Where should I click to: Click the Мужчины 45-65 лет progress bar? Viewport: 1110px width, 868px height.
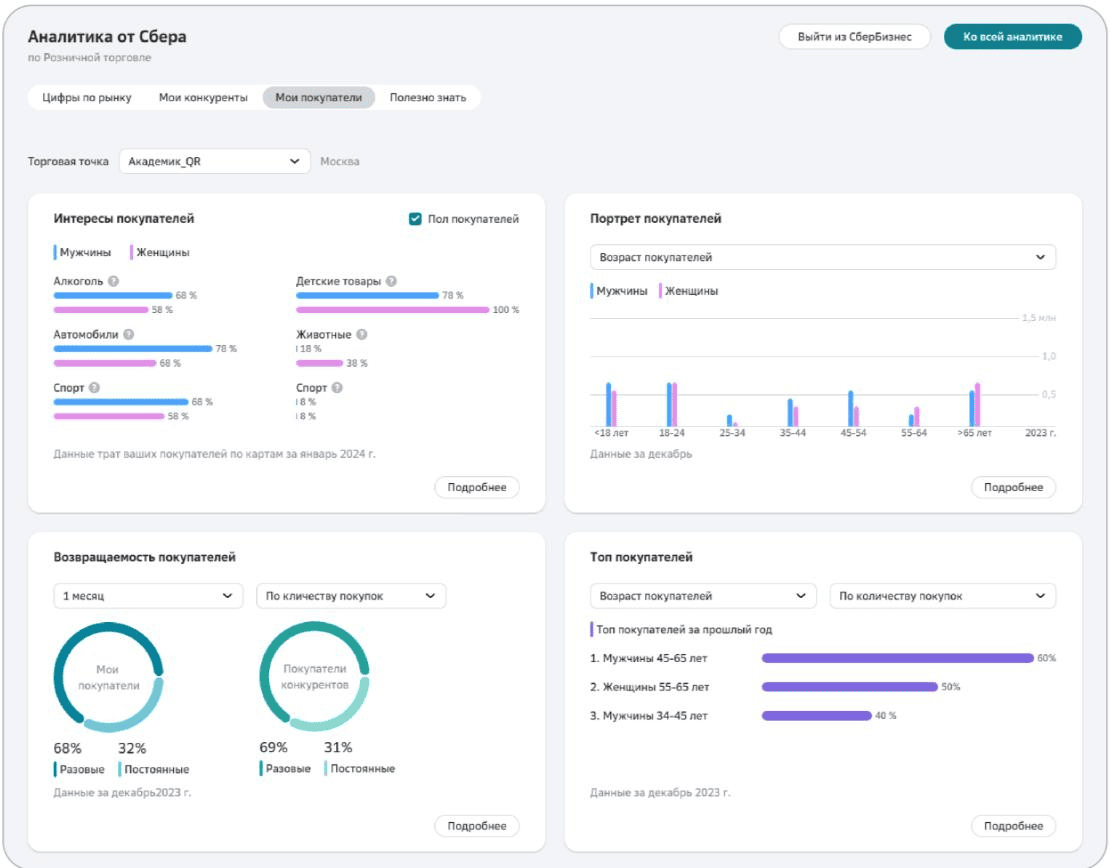pyautogui.click(x=897, y=658)
